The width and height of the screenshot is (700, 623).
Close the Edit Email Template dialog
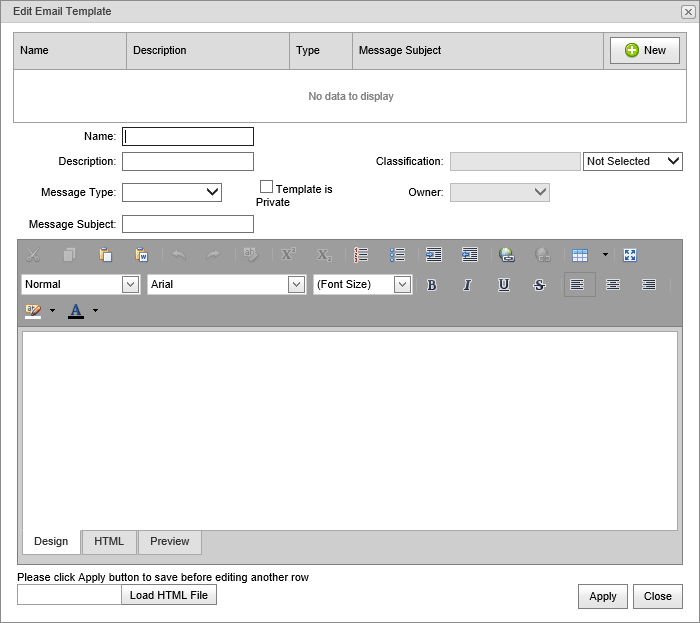pyautogui.click(x=688, y=12)
